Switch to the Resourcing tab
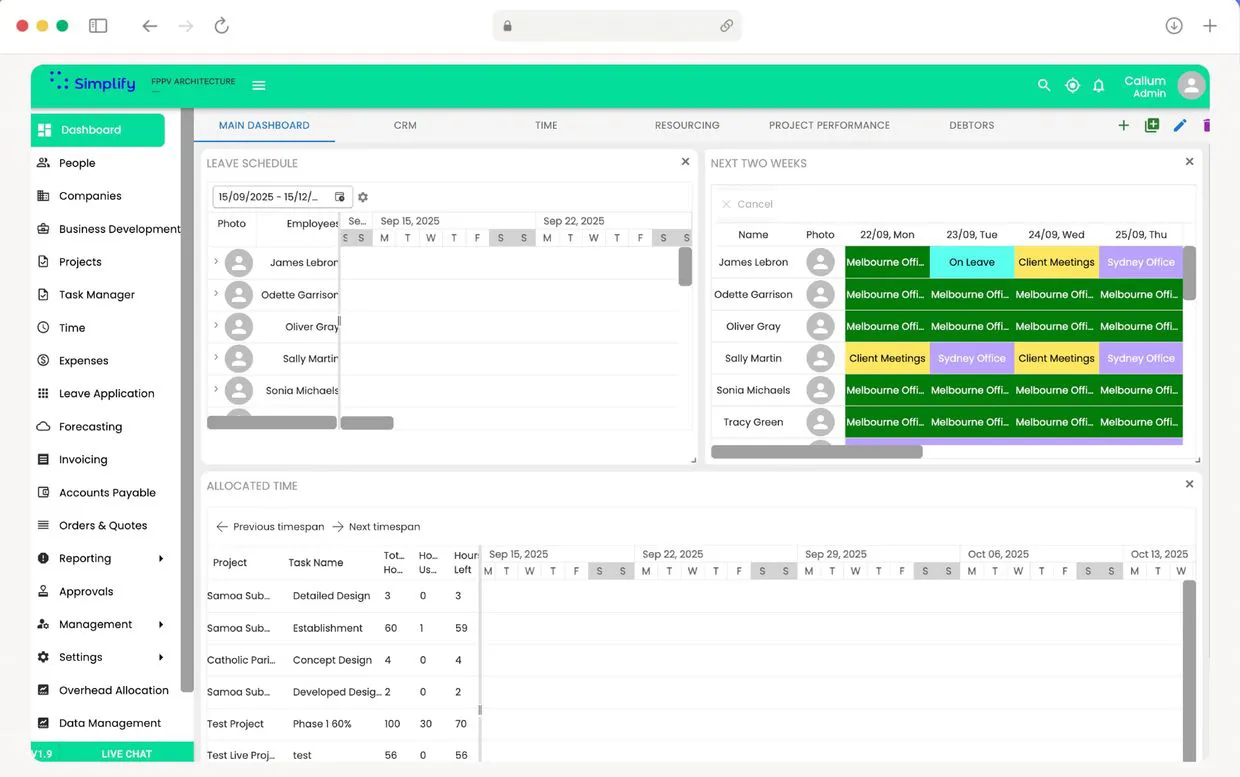 point(687,126)
